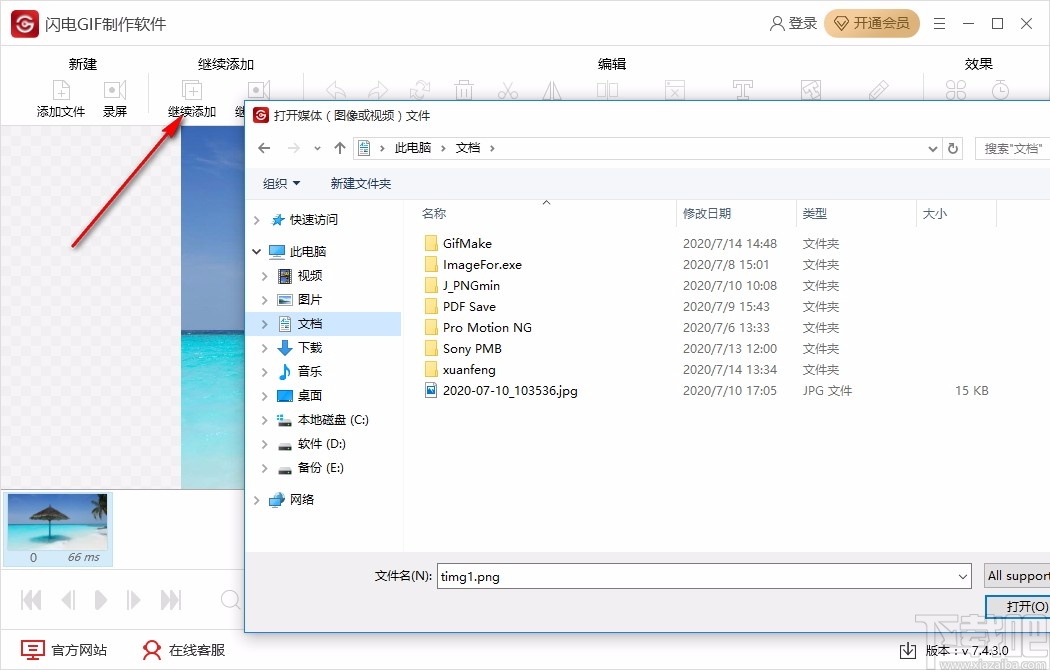Play the GIF animation
1050x670 pixels.
(100, 600)
